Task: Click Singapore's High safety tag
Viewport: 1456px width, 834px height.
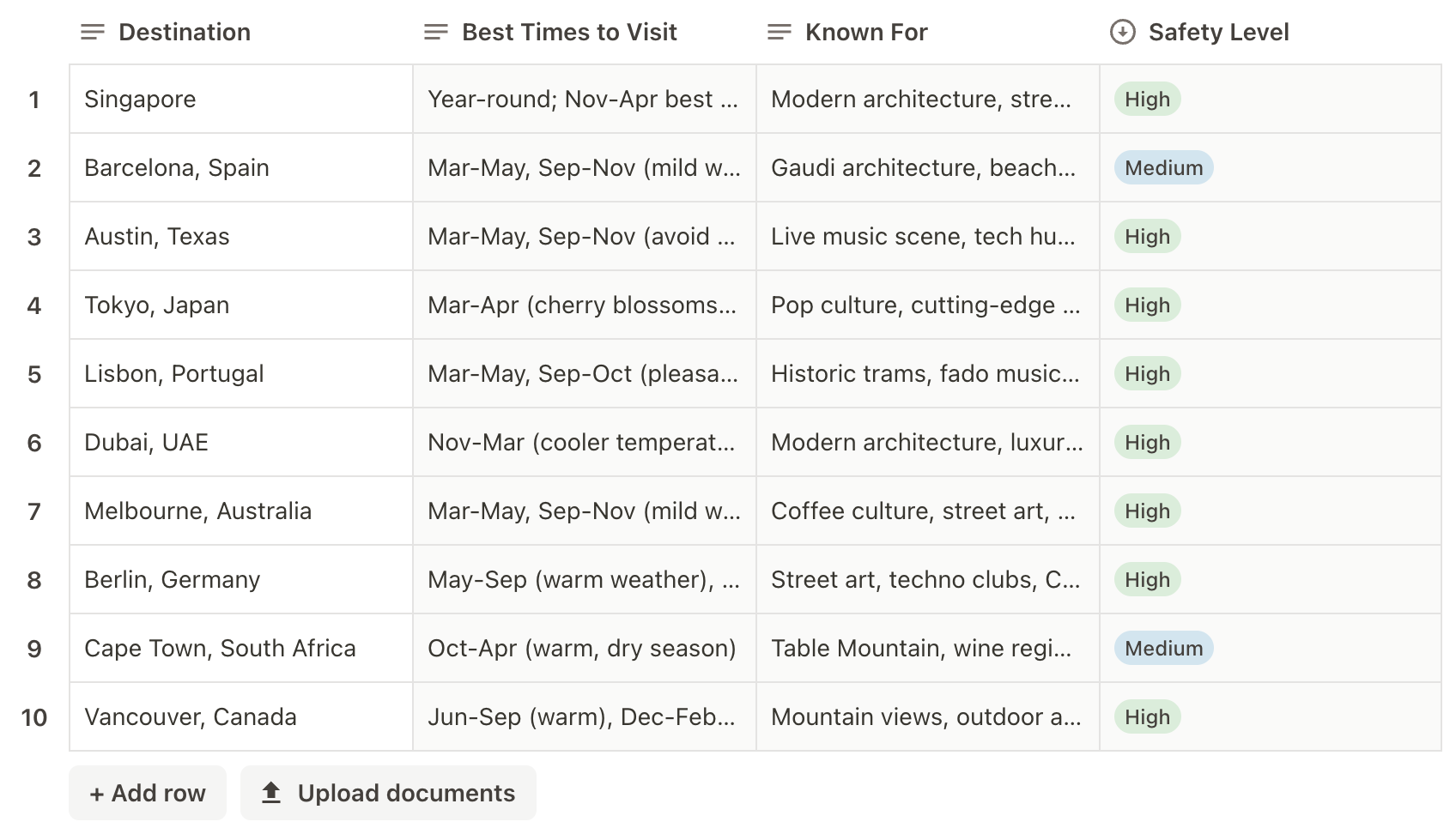Action: pos(1148,100)
